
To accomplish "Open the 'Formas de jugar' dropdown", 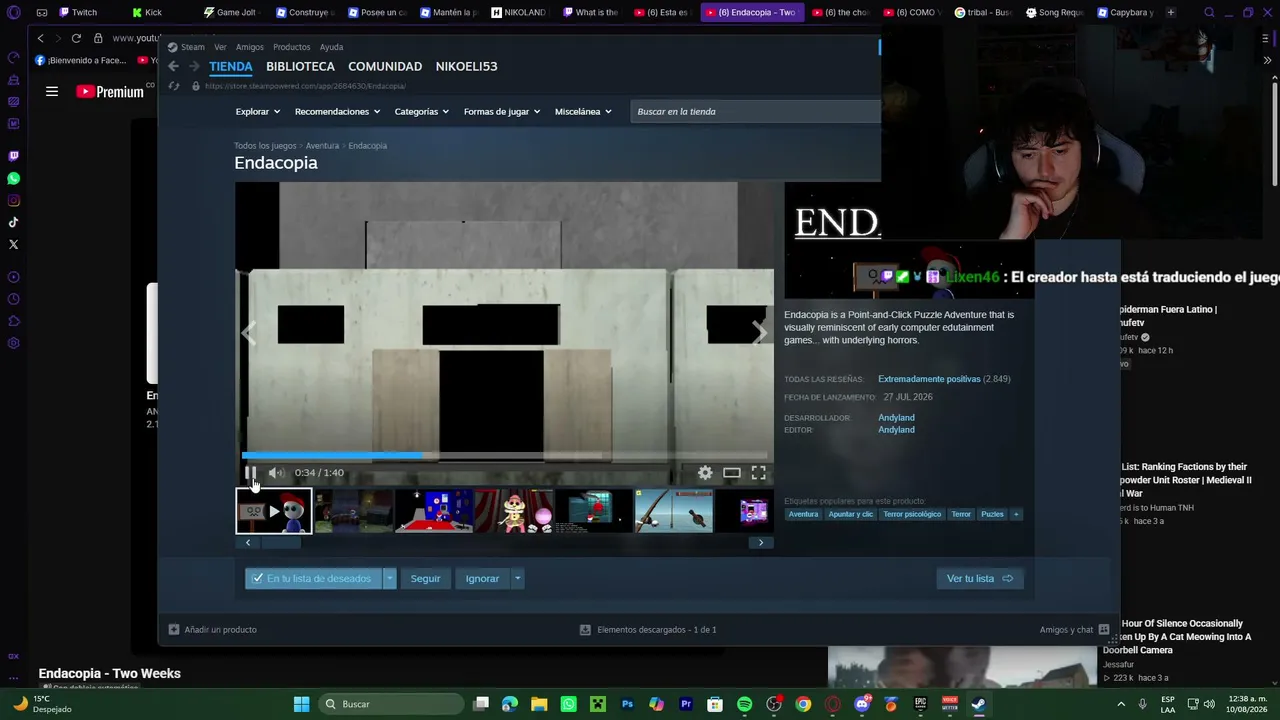I will (502, 112).
